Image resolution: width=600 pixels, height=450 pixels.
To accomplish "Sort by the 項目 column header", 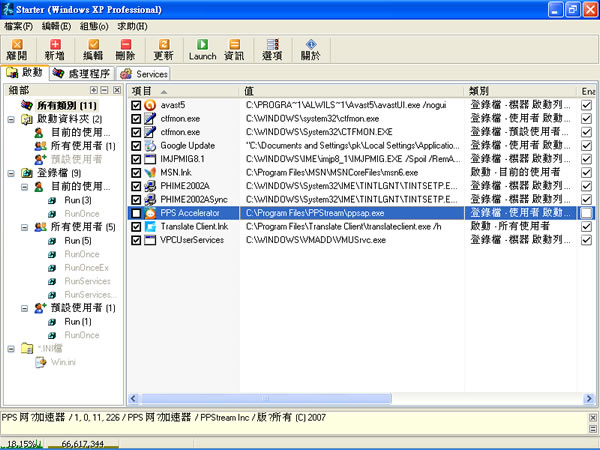I will [183, 91].
